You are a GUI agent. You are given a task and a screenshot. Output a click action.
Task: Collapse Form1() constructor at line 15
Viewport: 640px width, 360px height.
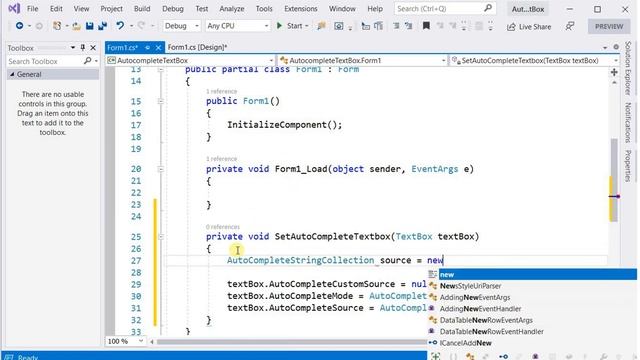pyautogui.click(x=160, y=101)
